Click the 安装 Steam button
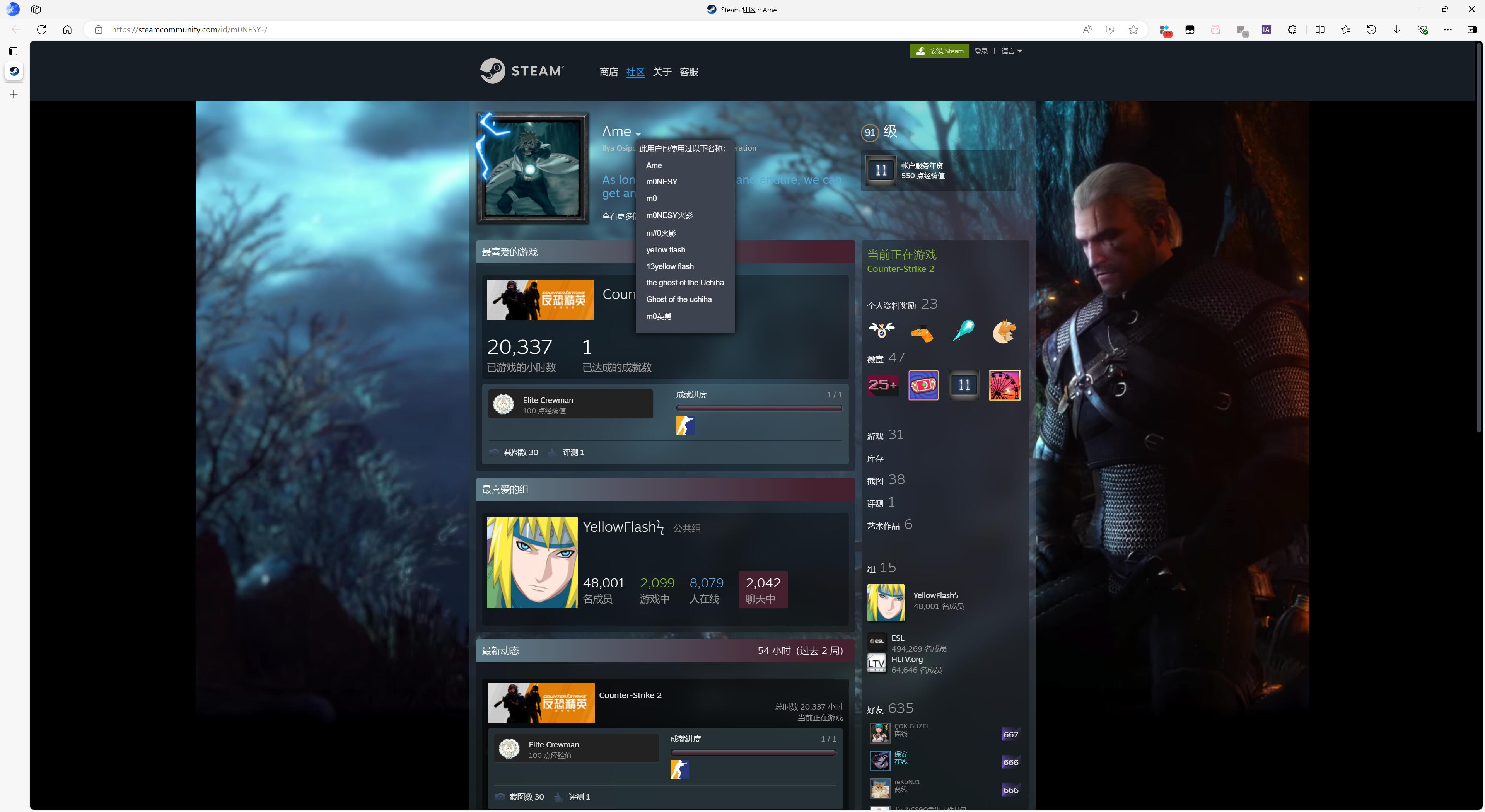 pos(940,51)
